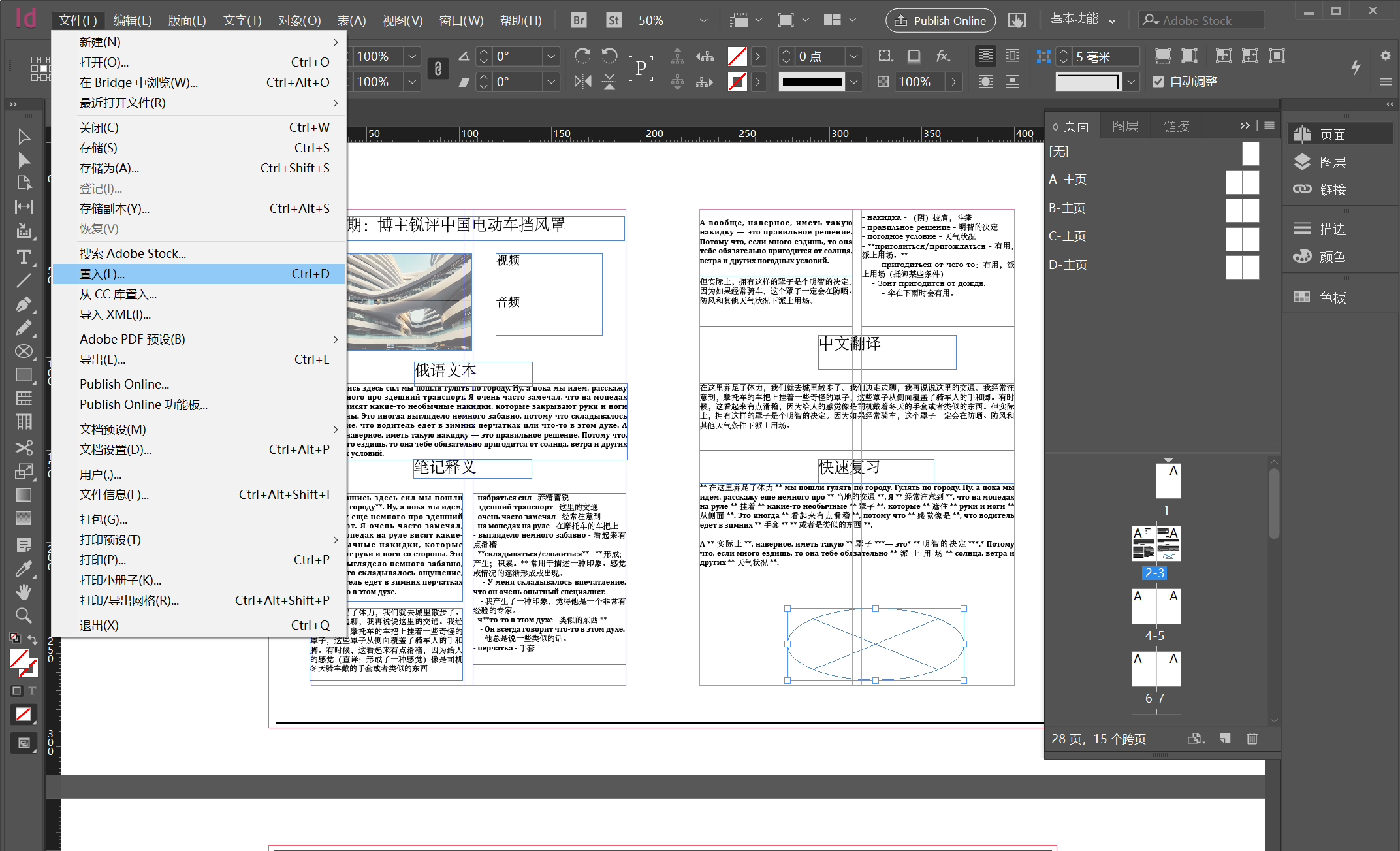Select the Type tool in toolbox
The image size is (1400, 851).
pyautogui.click(x=24, y=257)
